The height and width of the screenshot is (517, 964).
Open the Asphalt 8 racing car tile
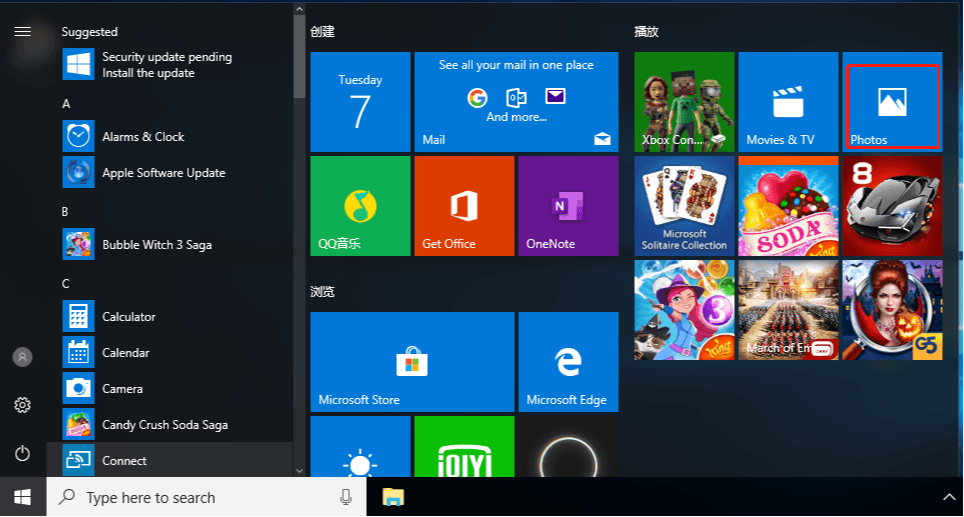[x=892, y=206]
